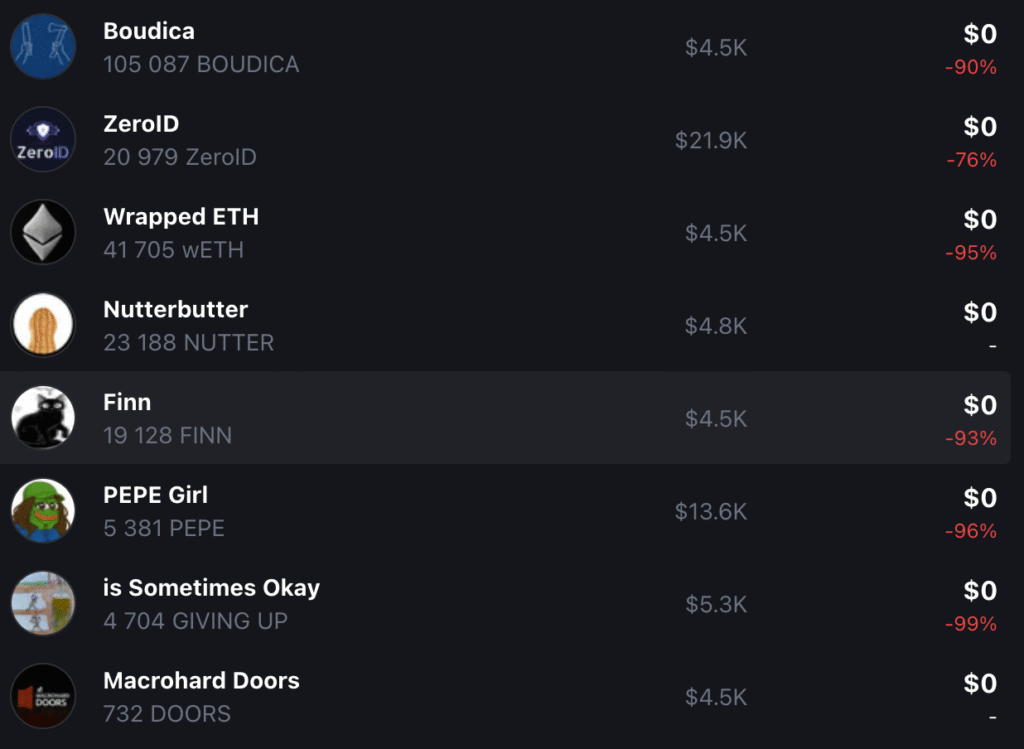Screen dimensions: 1024x749
Task: Click the -99% change for GIVING UP
Action: click(x=971, y=624)
